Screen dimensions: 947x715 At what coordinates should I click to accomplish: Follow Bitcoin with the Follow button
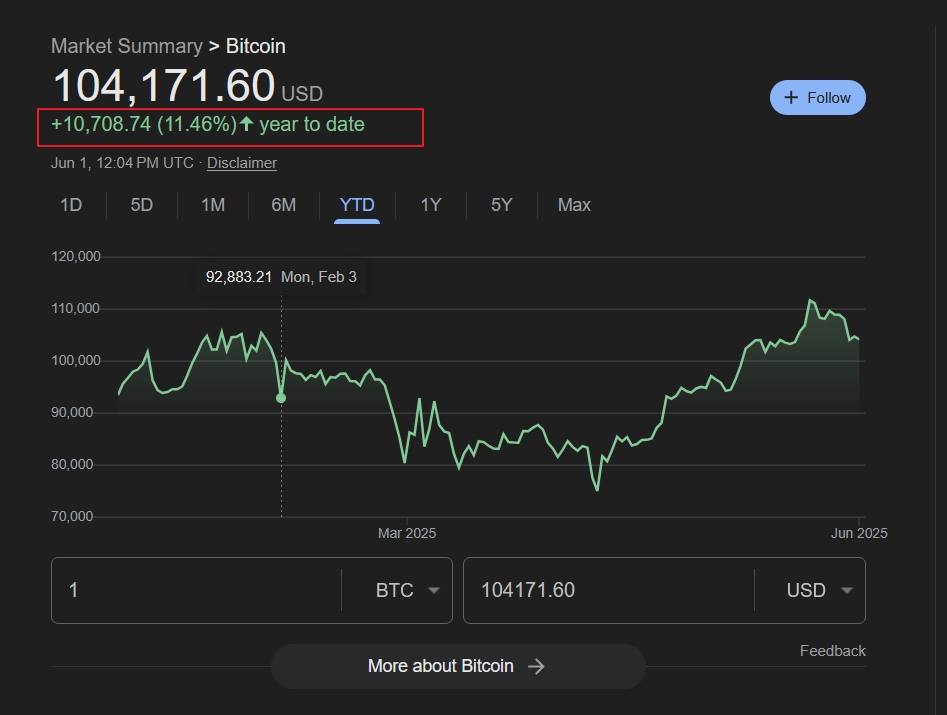pos(818,97)
